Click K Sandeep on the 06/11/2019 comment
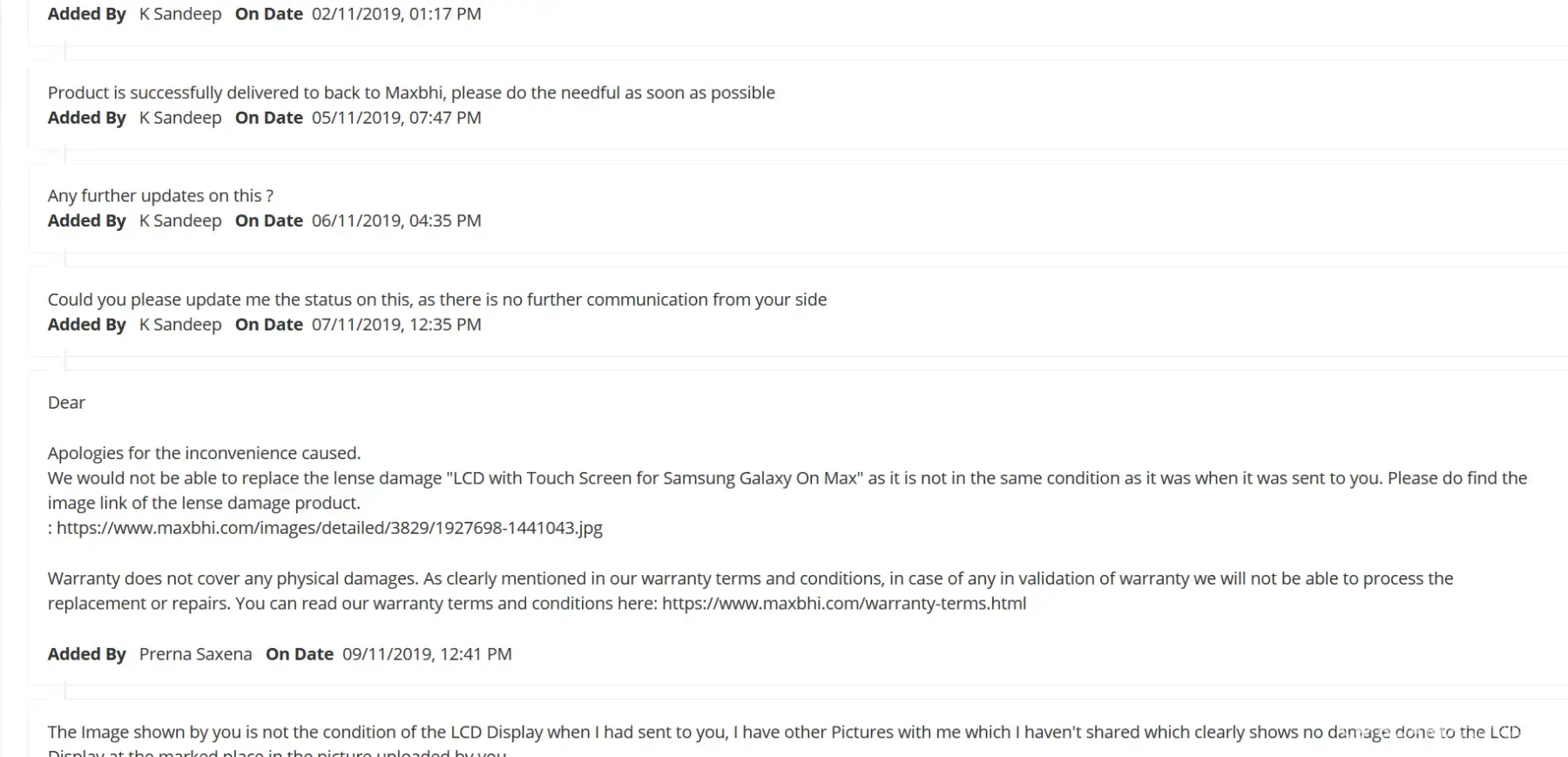This screenshot has height=757, width=1568. (x=180, y=221)
